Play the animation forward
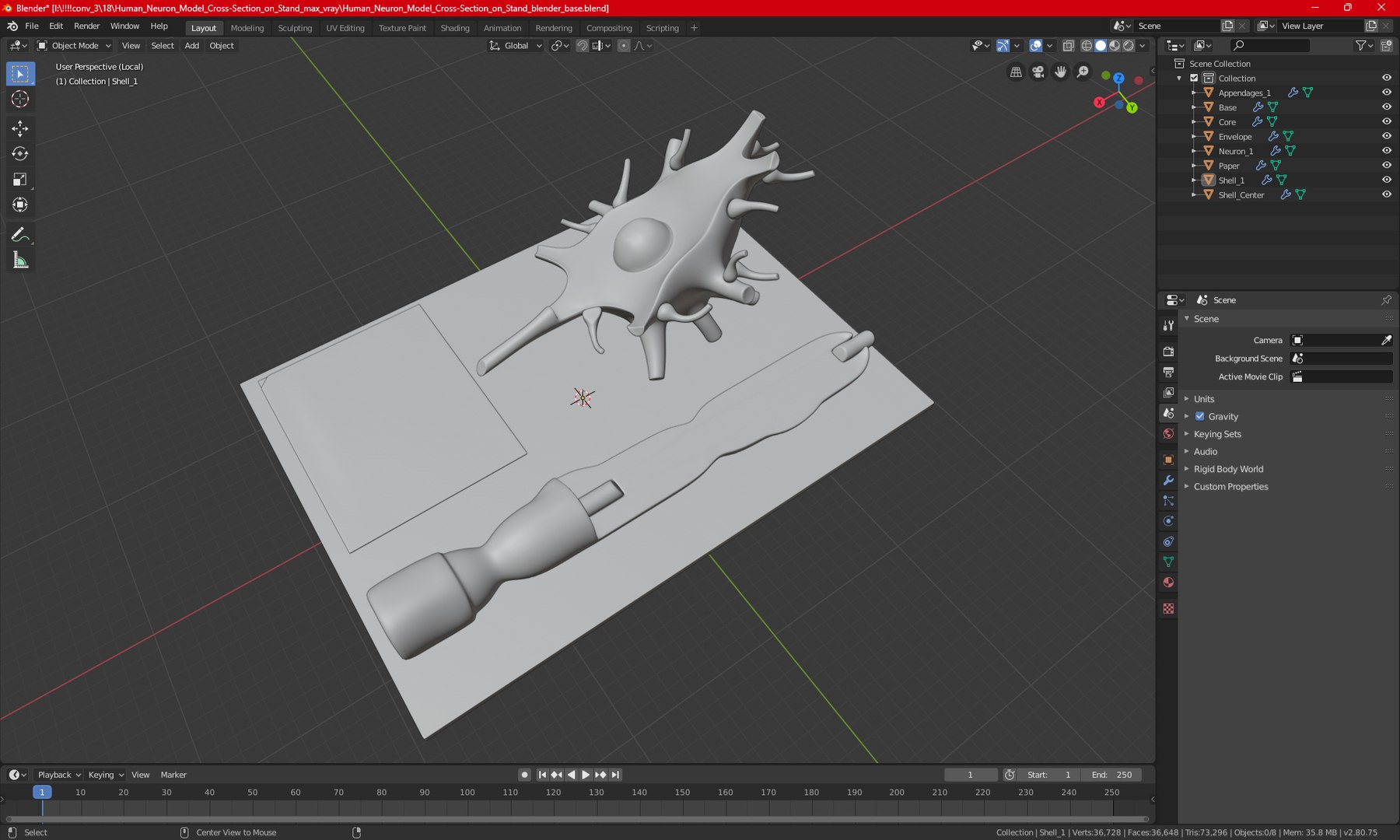Screen dimensions: 1400x840 click(x=586, y=775)
